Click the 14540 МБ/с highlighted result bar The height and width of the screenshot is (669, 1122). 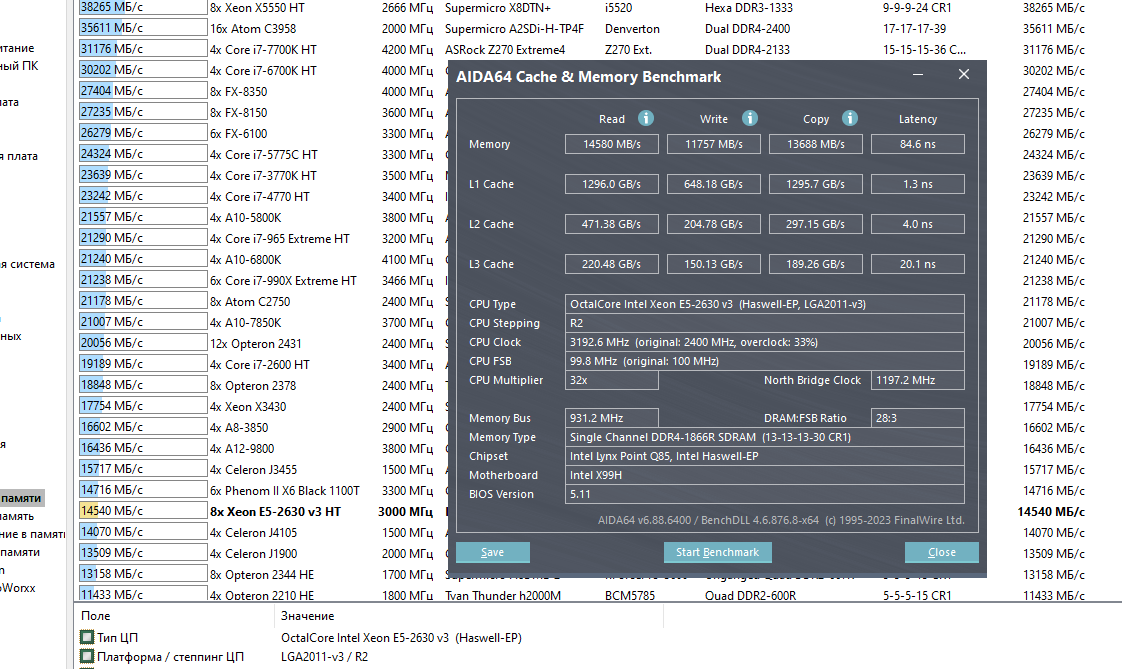click(142, 511)
